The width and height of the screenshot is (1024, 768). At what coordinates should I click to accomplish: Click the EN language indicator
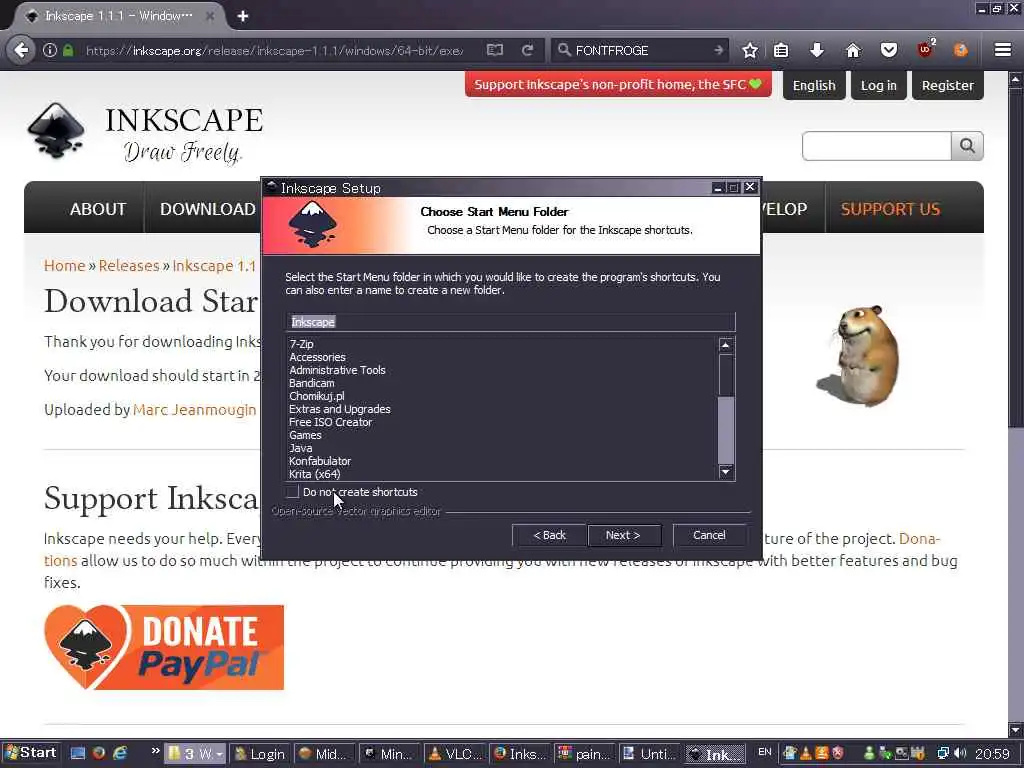click(765, 752)
